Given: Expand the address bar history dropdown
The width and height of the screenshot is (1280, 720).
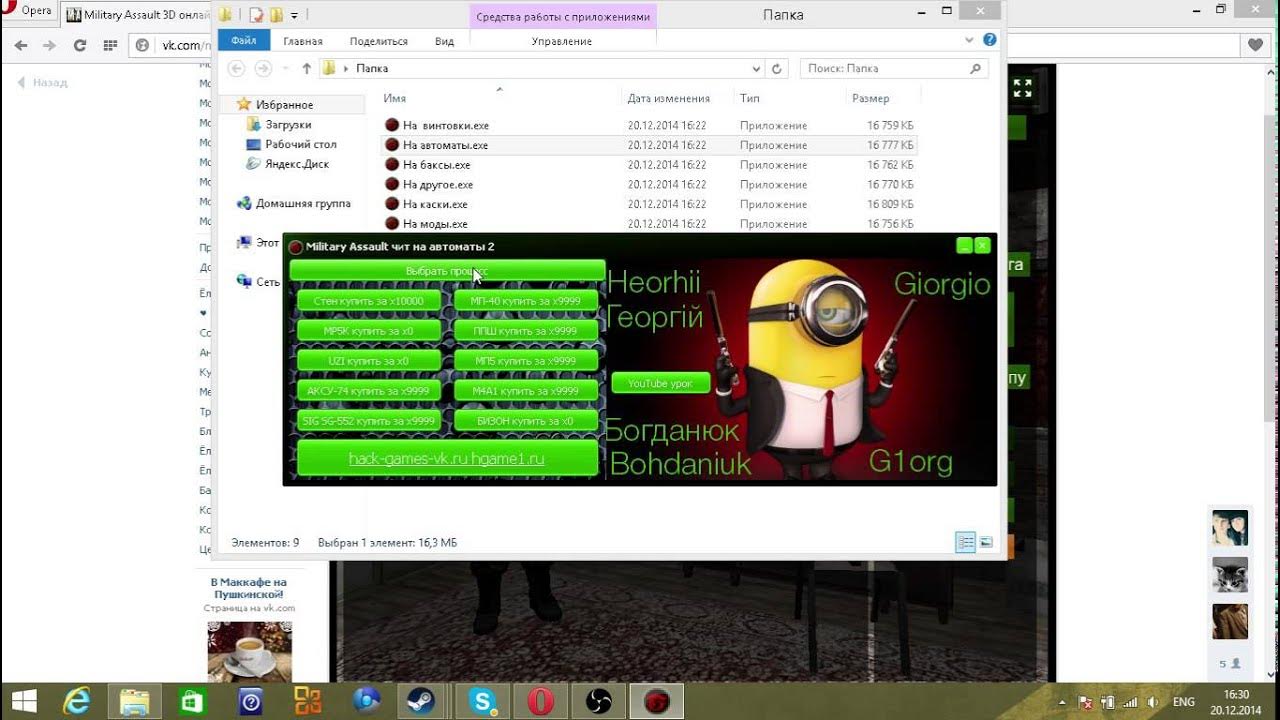Looking at the screenshot, I should [x=756, y=69].
